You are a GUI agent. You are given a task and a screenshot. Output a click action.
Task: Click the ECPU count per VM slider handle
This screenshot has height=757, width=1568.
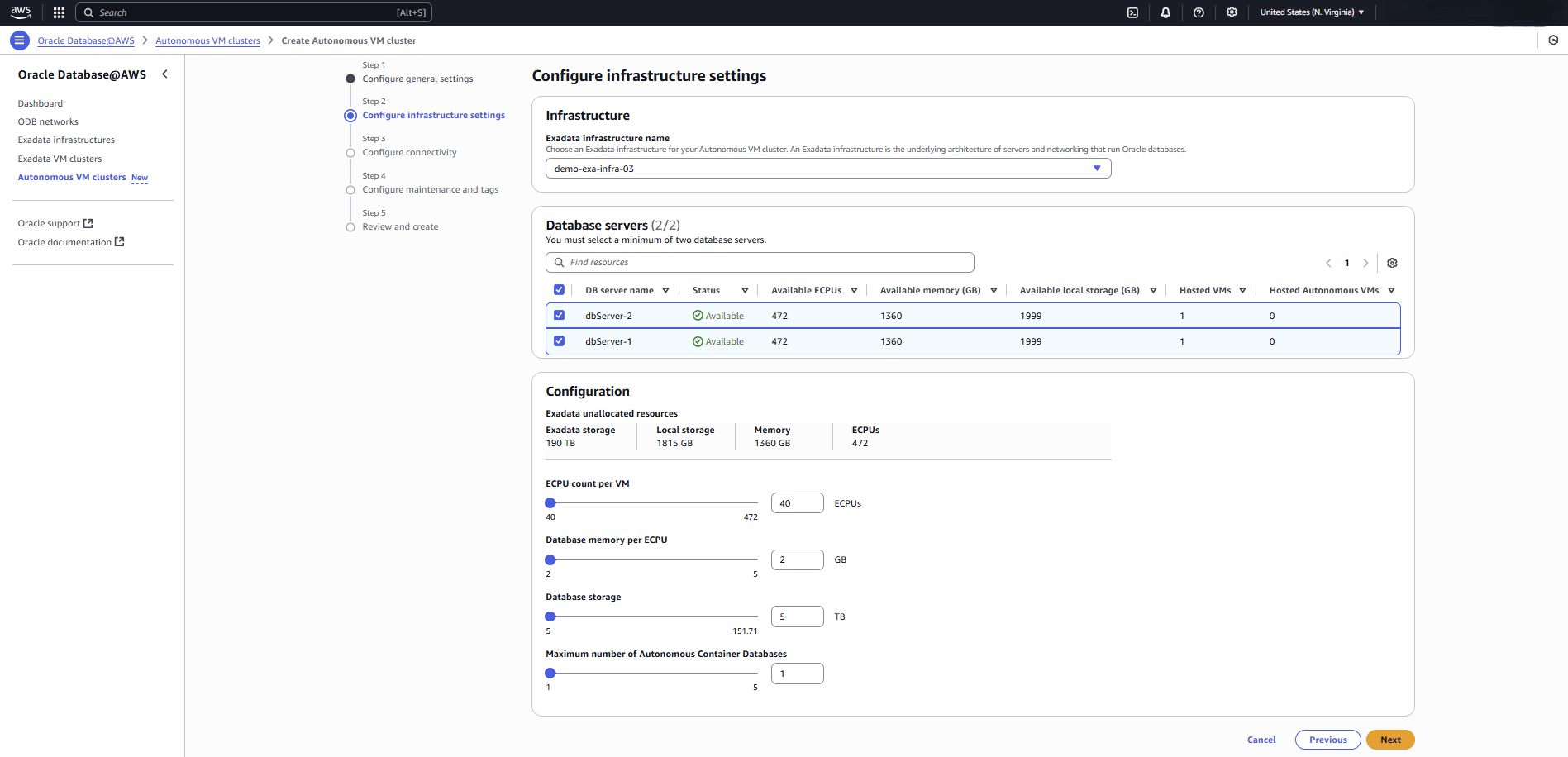pyautogui.click(x=550, y=502)
